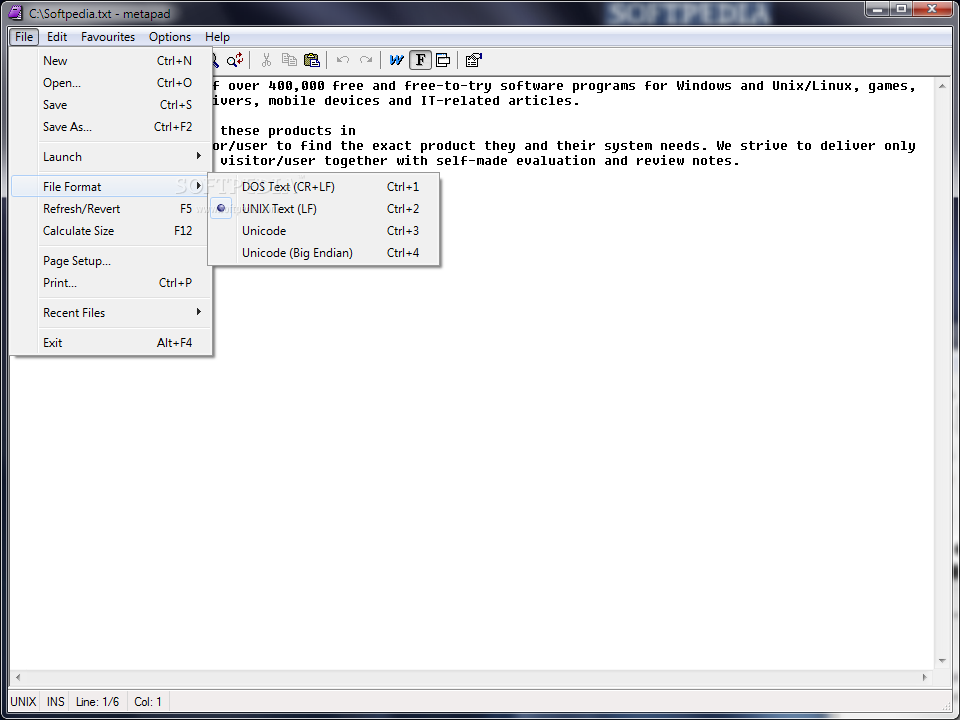Viewport: 960px width, 720px height.
Task: Choose Print... from the File menu
Action: pyautogui.click(x=111, y=283)
